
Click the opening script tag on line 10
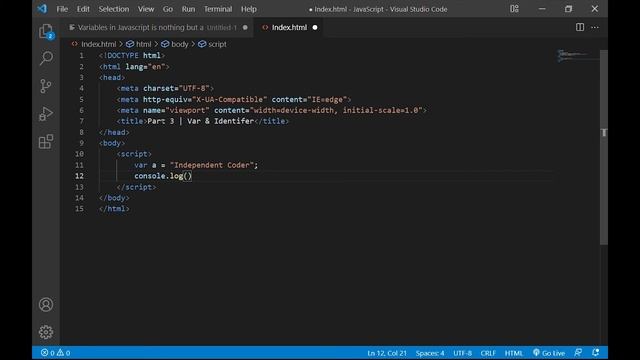(x=134, y=154)
